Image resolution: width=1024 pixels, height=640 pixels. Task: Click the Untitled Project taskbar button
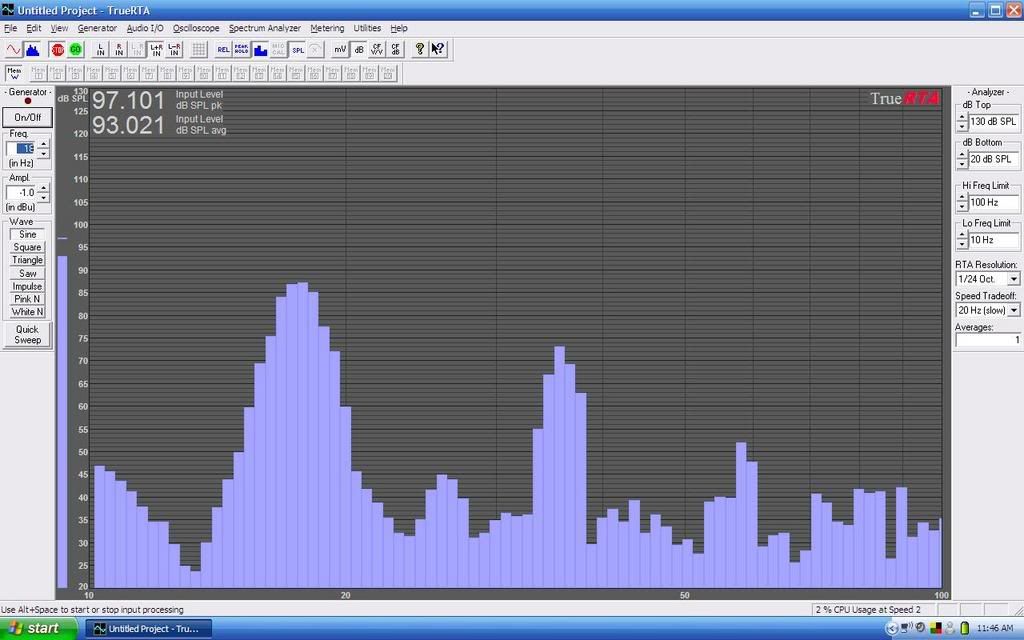149,629
